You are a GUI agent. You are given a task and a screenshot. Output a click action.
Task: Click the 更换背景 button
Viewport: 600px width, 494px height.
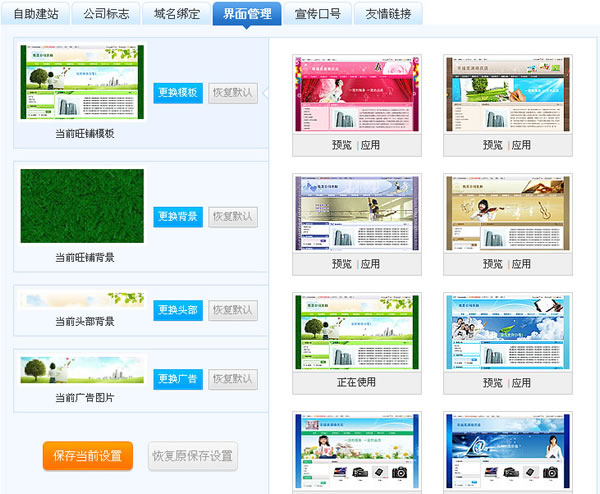click(178, 216)
